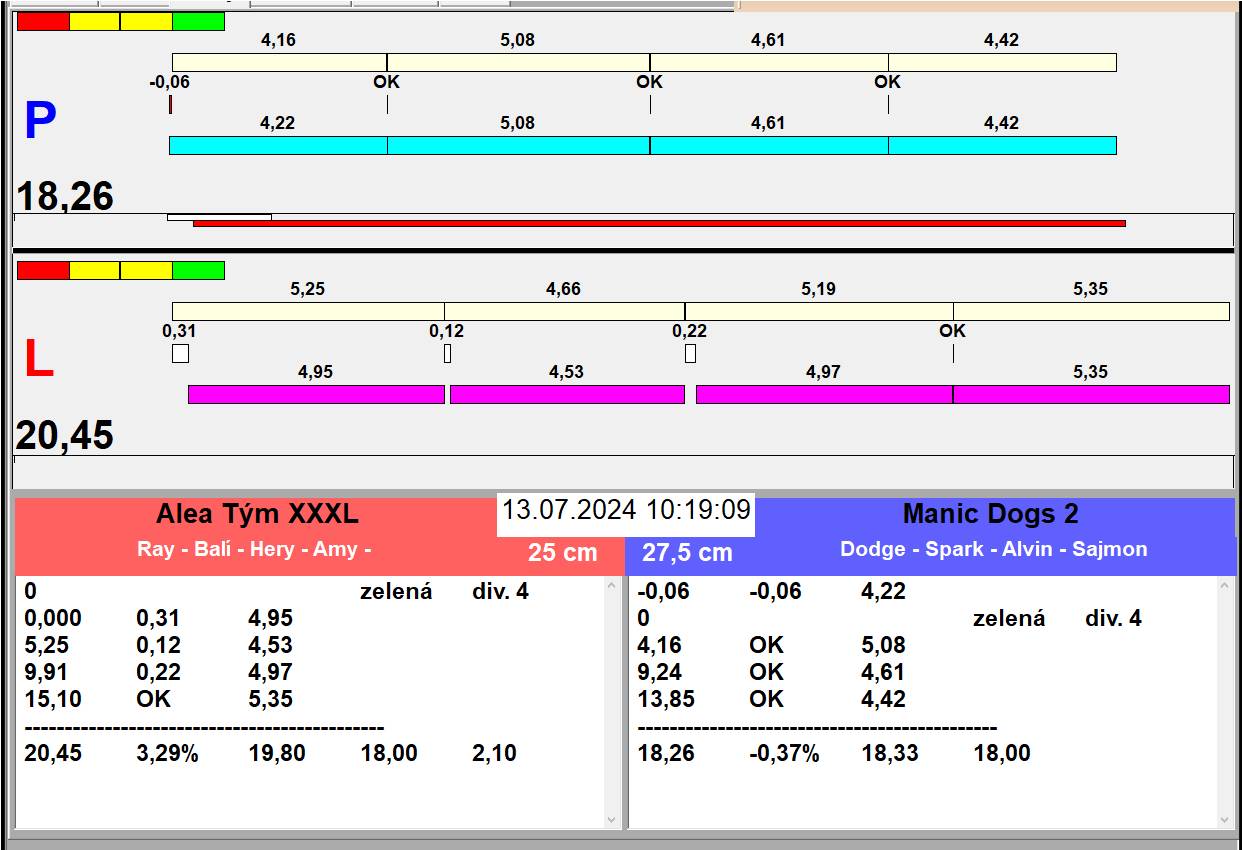Click the date and time display
Viewport: 1242px width, 850px height.
click(x=626, y=510)
